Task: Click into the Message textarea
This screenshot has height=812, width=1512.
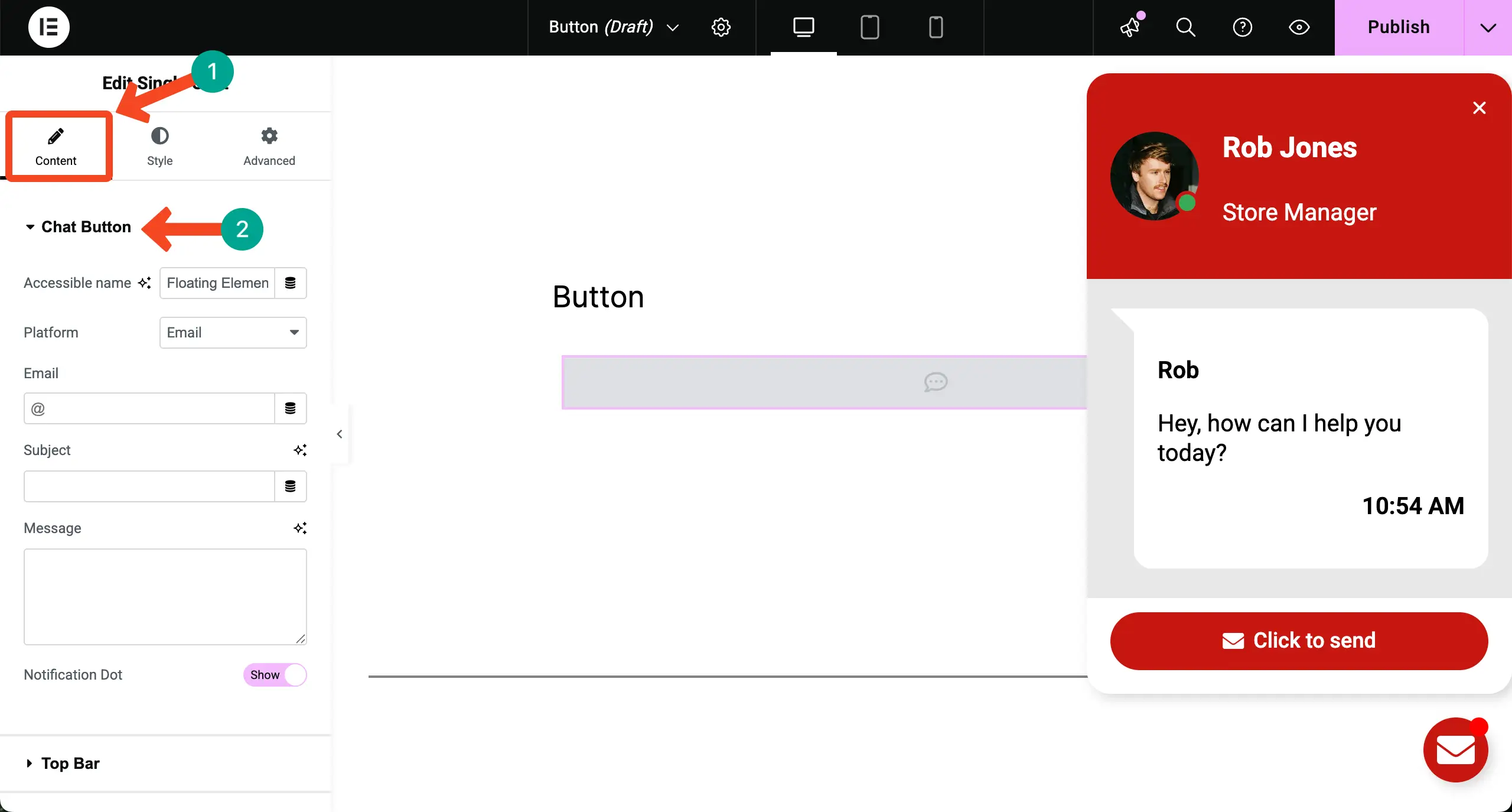Action: 165,596
